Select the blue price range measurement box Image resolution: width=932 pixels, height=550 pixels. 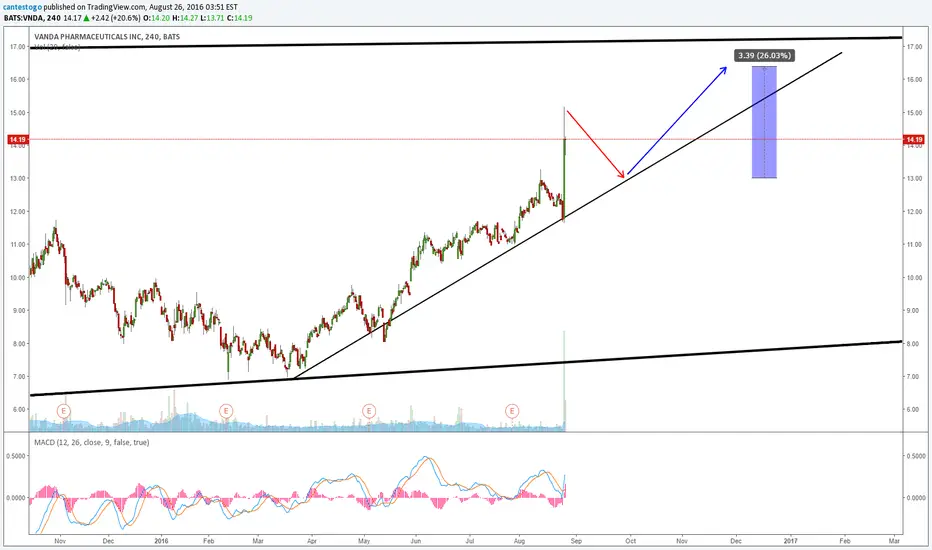[x=764, y=122]
